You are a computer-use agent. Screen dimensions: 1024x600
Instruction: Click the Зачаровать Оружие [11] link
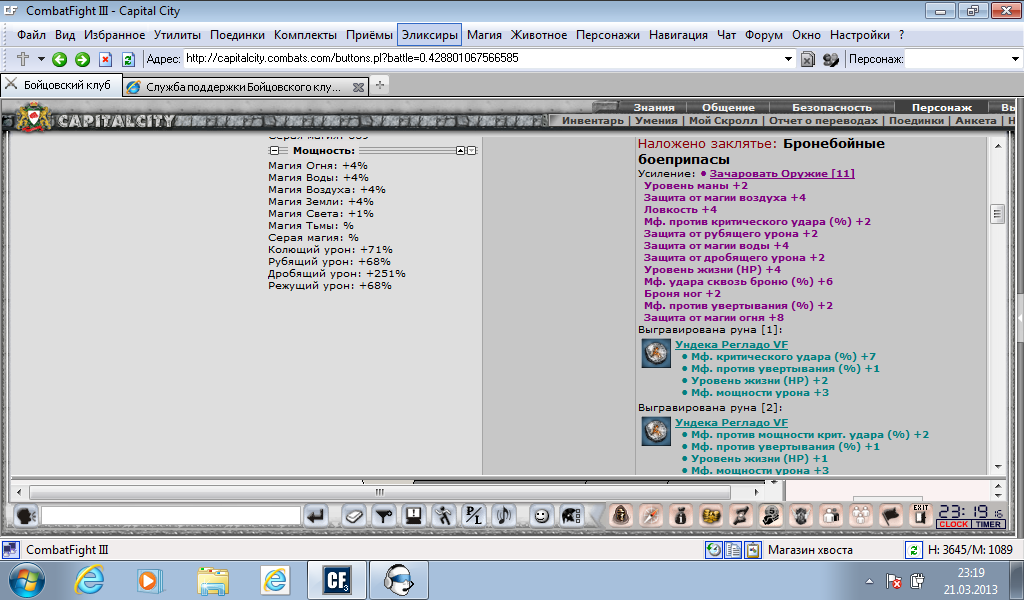[782, 174]
